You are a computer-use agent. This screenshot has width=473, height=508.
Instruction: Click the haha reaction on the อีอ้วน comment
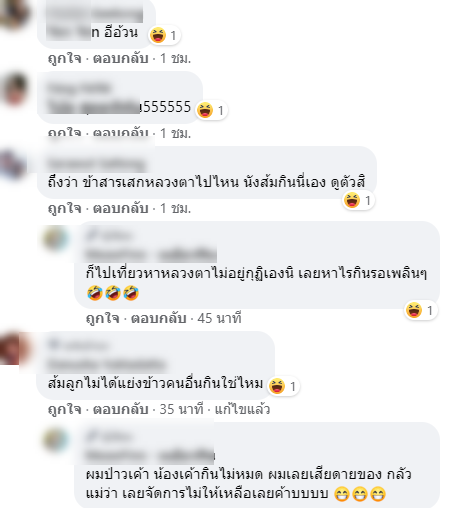164,35
